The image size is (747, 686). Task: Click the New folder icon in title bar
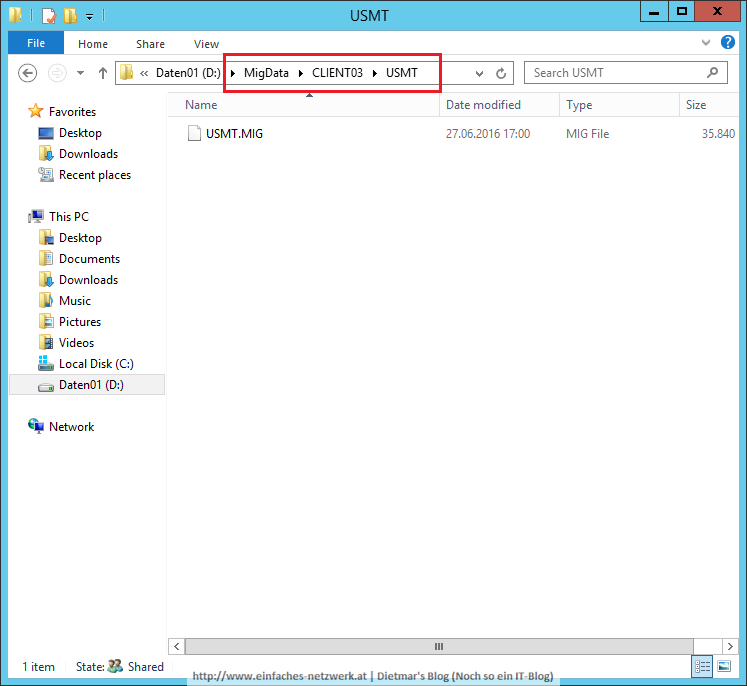click(71, 16)
